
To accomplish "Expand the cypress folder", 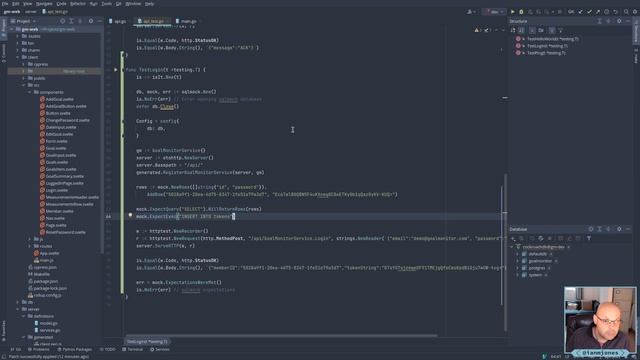I will (23, 64).
